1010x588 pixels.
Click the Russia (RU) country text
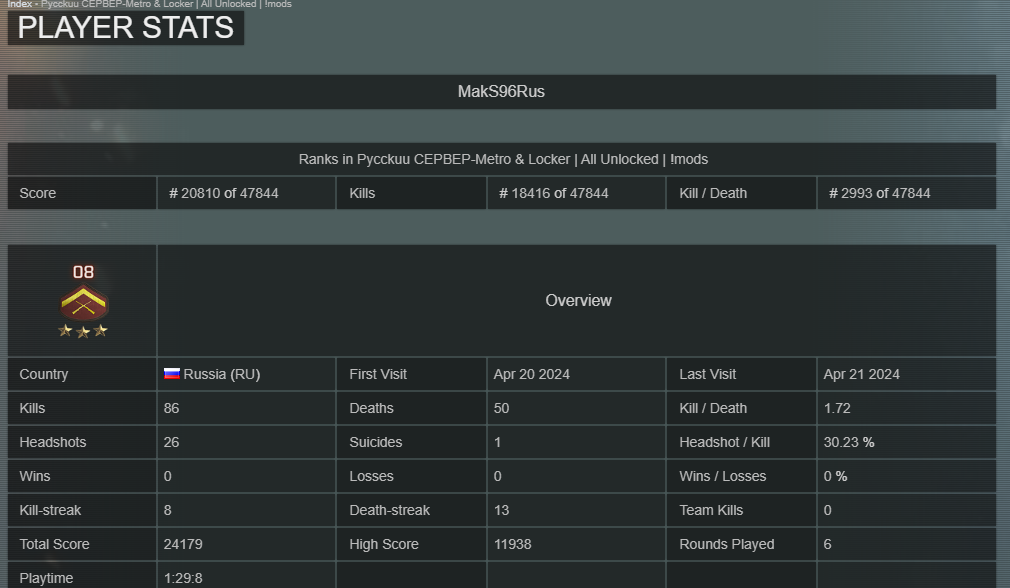click(222, 374)
